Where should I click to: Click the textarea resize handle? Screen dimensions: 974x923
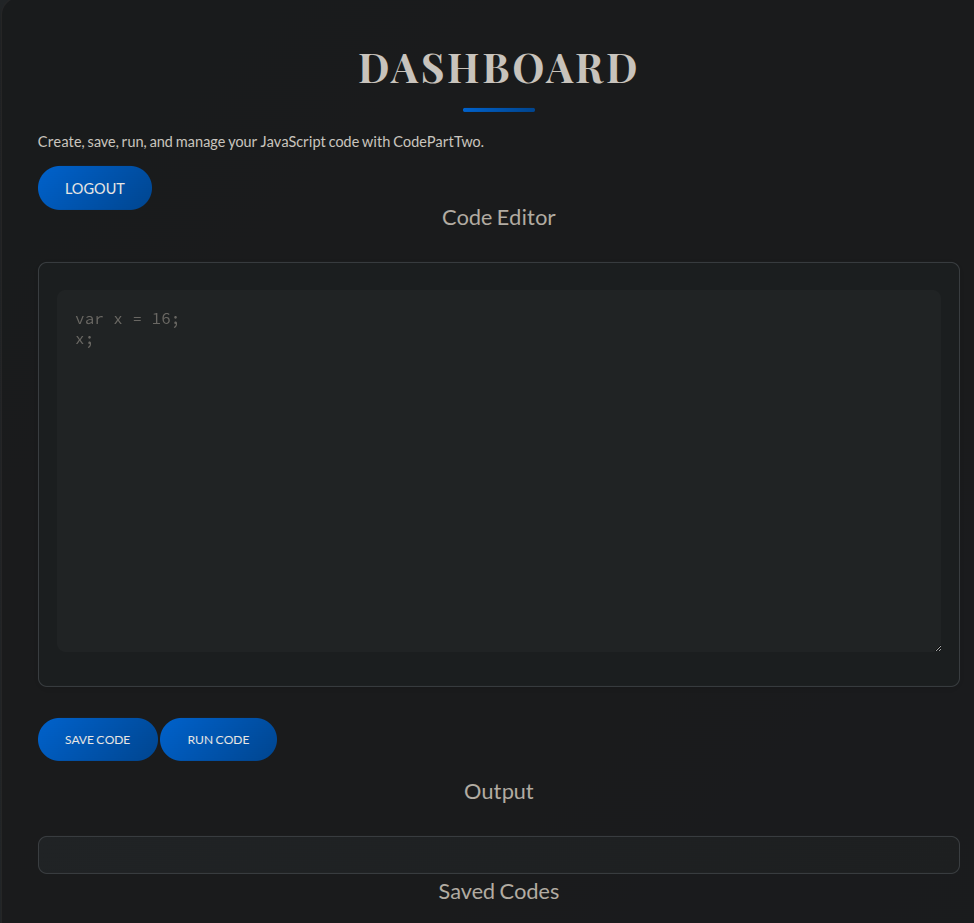point(938,646)
